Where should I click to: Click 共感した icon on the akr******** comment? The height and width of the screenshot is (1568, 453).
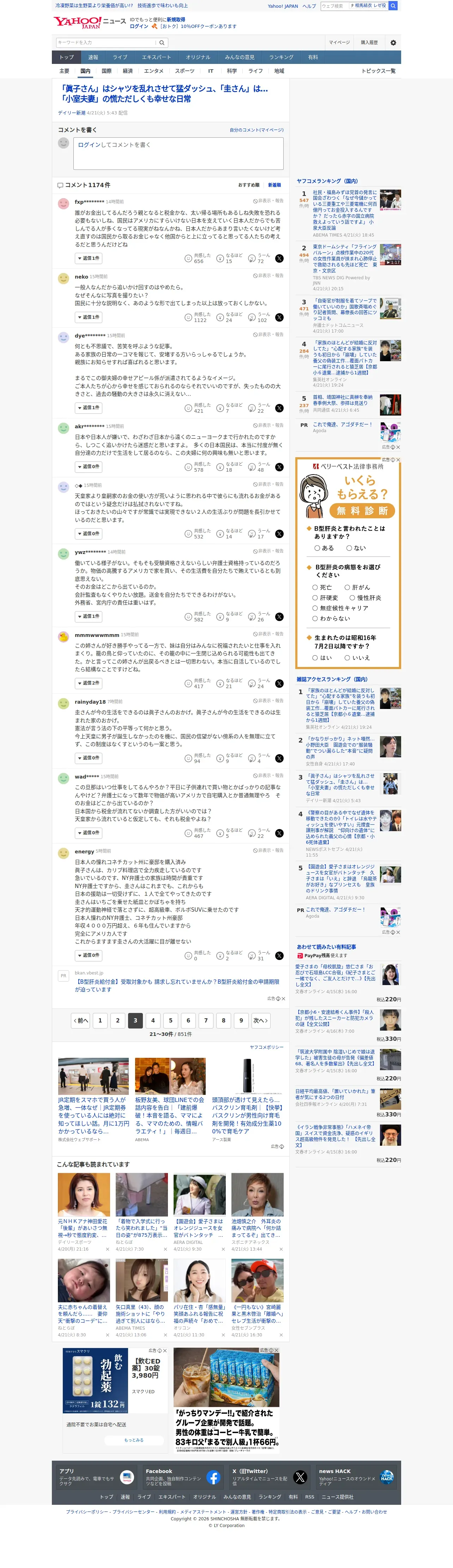tap(188, 467)
